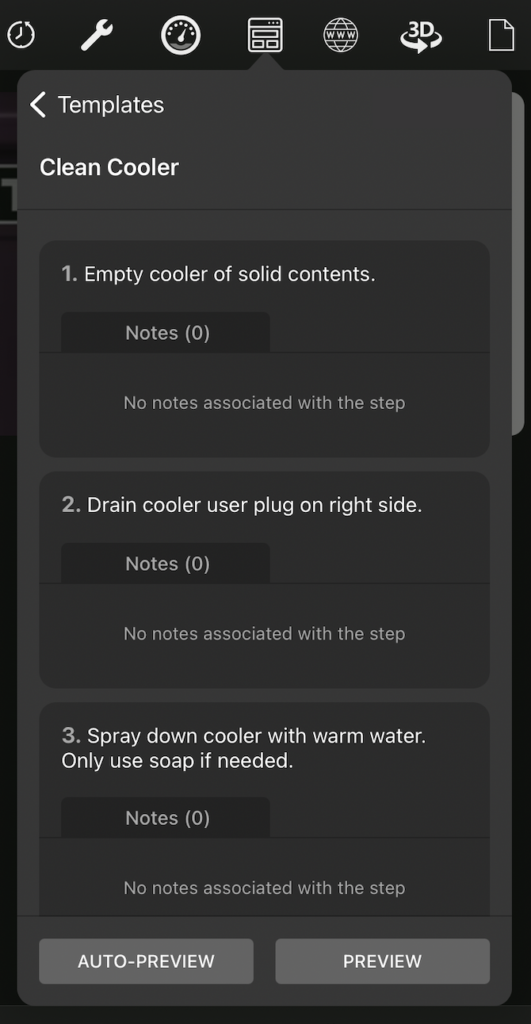Select step 3 Spray down cooler text
Viewport: 531px width, 1024px height.
point(244,748)
